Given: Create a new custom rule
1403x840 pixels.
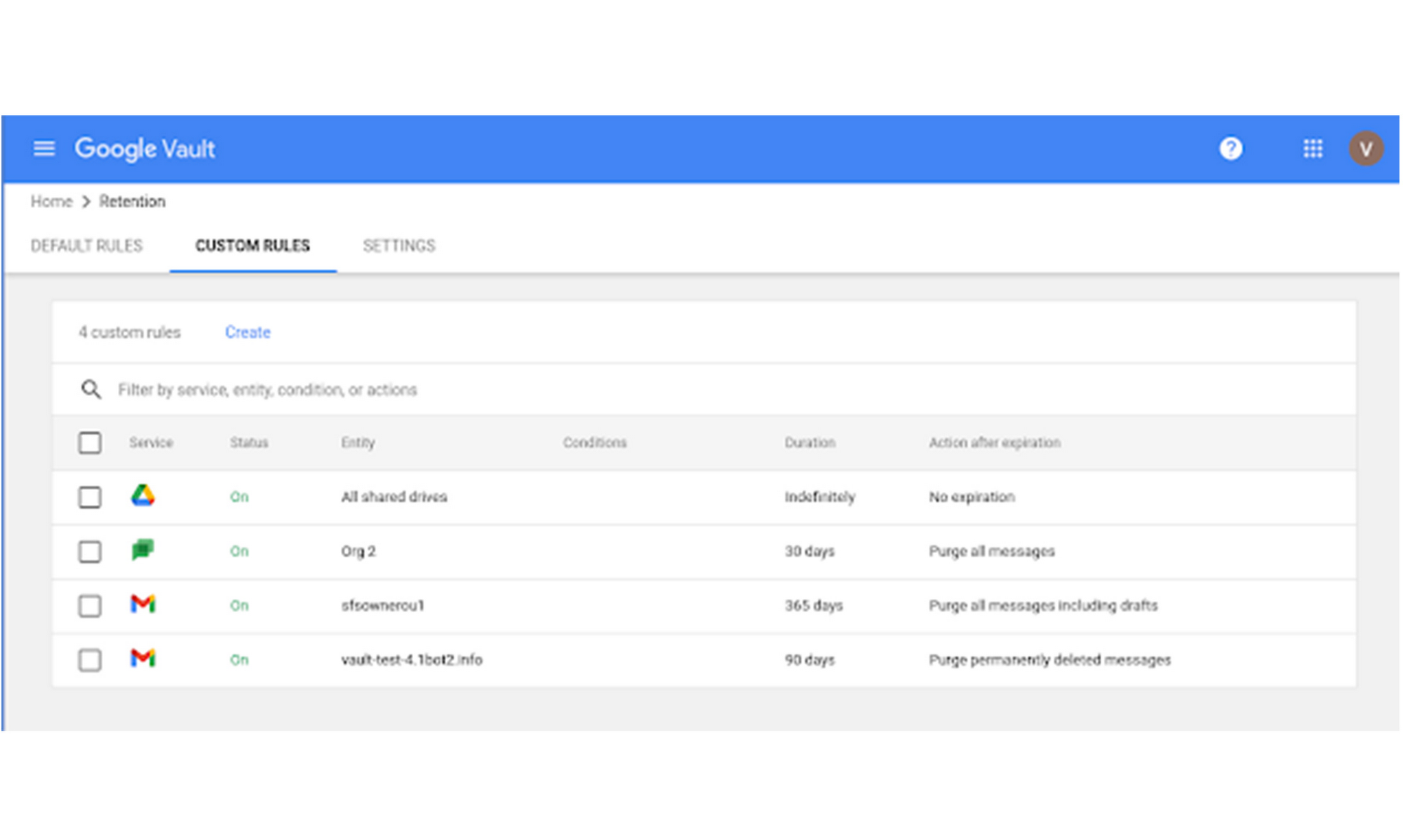Looking at the screenshot, I should [x=248, y=332].
